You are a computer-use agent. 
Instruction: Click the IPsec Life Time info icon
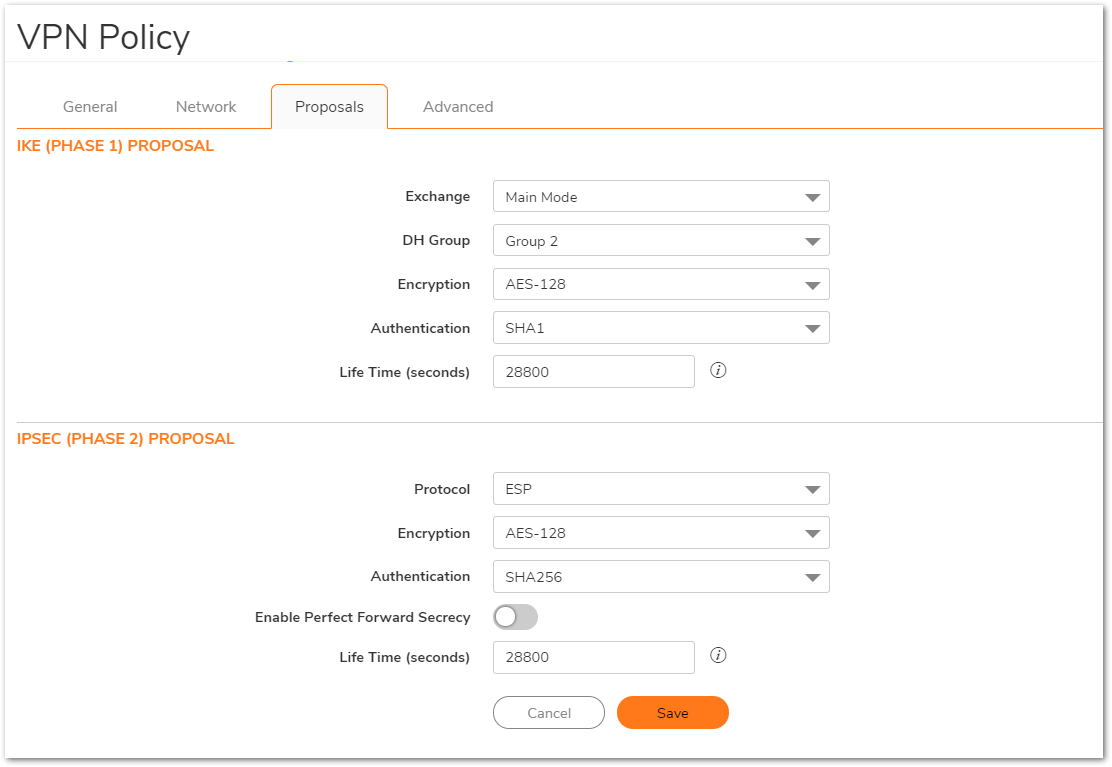click(718, 656)
